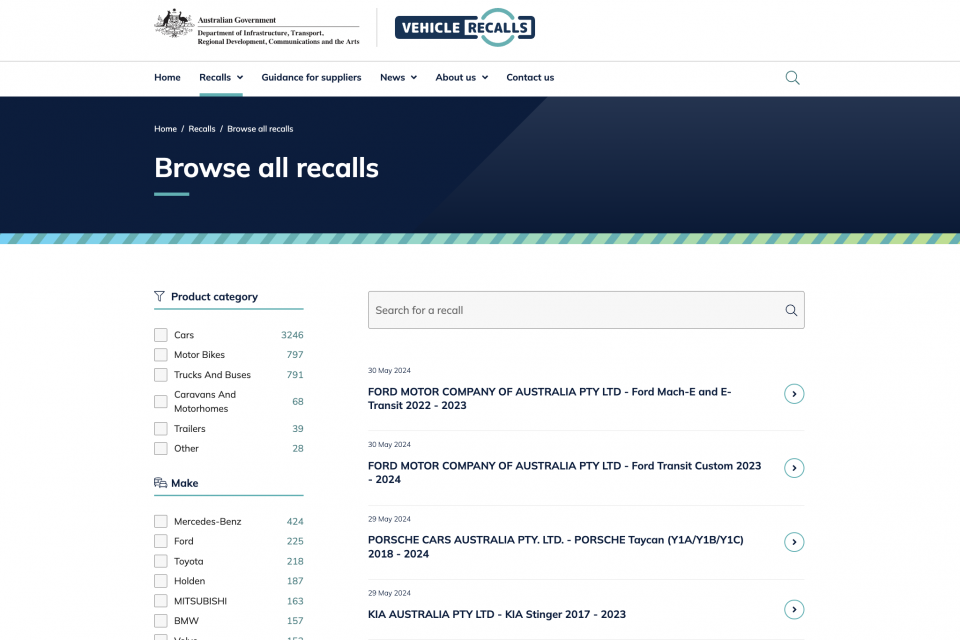Image resolution: width=960 pixels, height=640 pixels.
Task: Click the Recalls breadcrumb link
Action: (x=202, y=129)
